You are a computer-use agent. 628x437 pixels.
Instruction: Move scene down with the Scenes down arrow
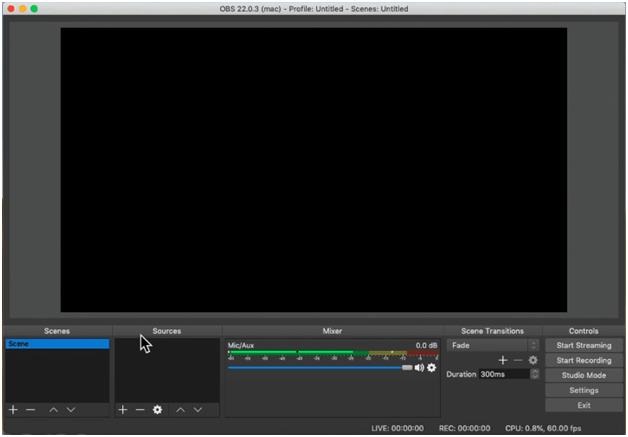point(71,410)
